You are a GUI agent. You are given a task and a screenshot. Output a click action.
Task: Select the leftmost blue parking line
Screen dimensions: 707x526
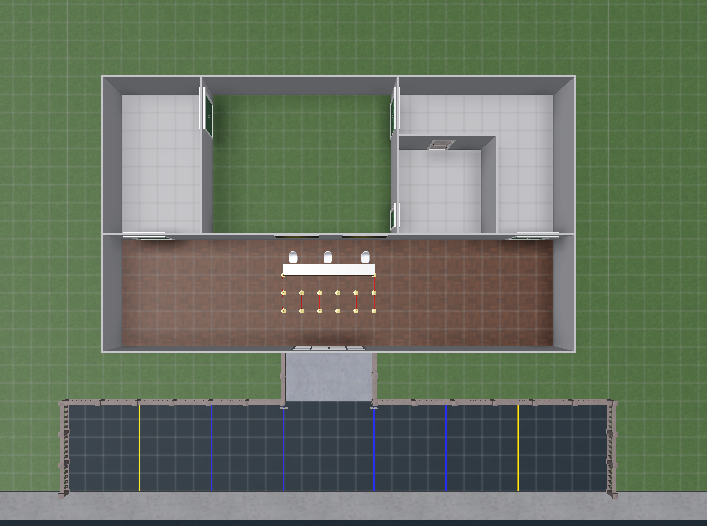click(x=211, y=448)
